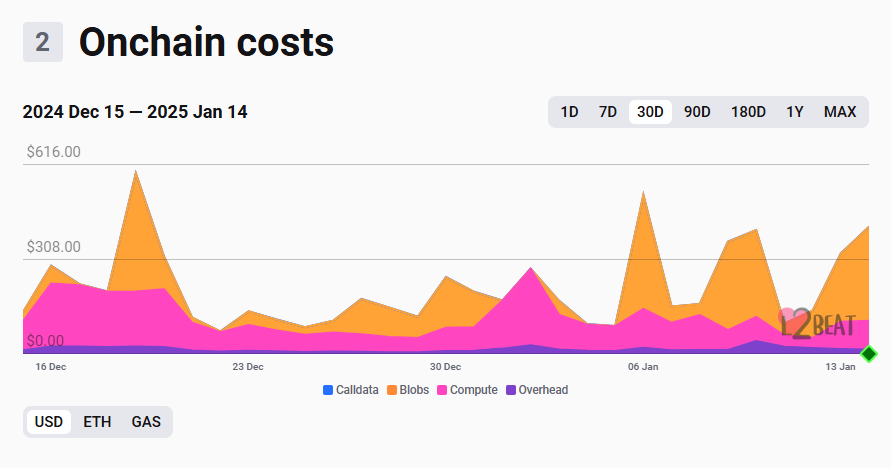Click the L2BEAT watermark logo

[817, 324]
